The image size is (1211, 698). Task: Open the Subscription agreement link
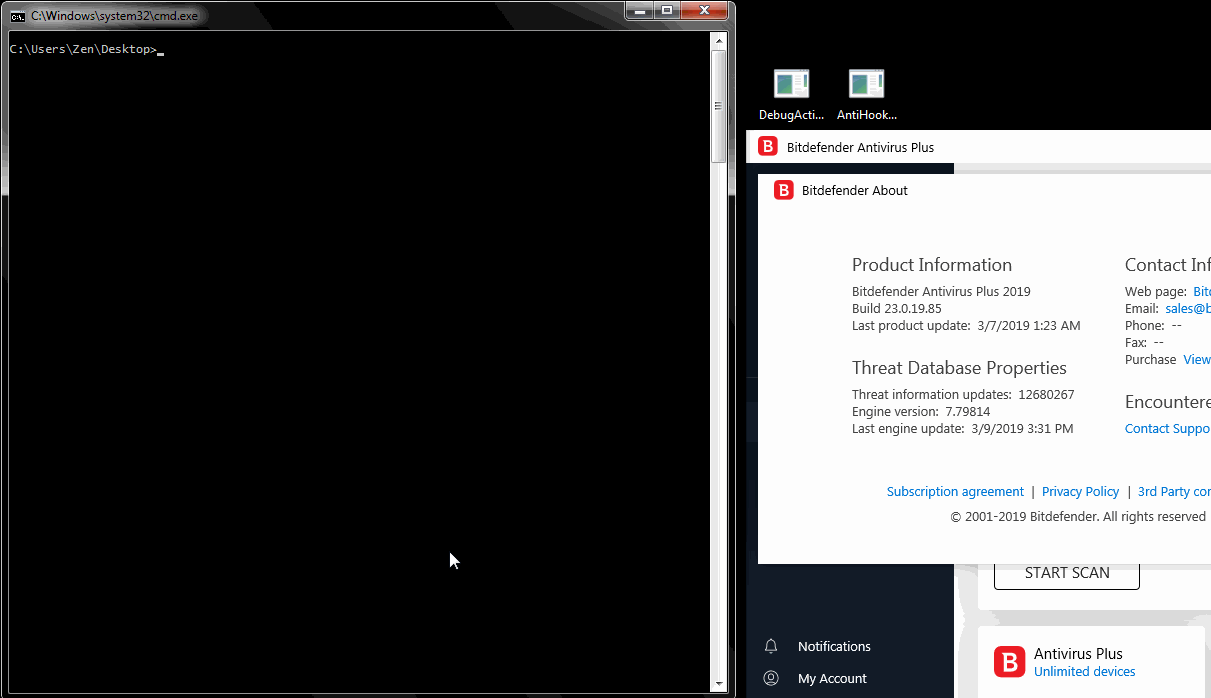(x=955, y=492)
